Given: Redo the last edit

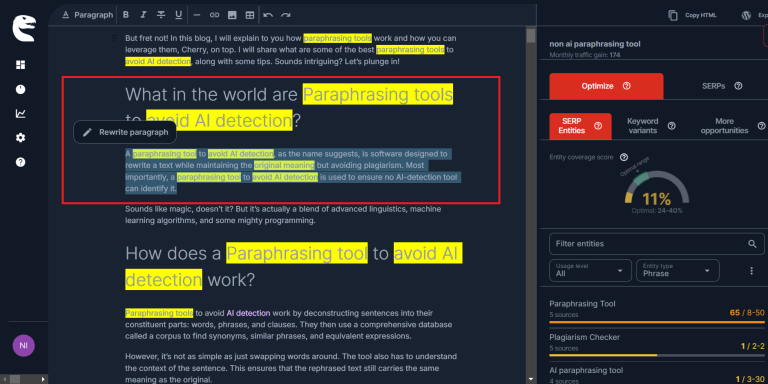Looking at the screenshot, I should pyautogui.click(x=286, y=15).
